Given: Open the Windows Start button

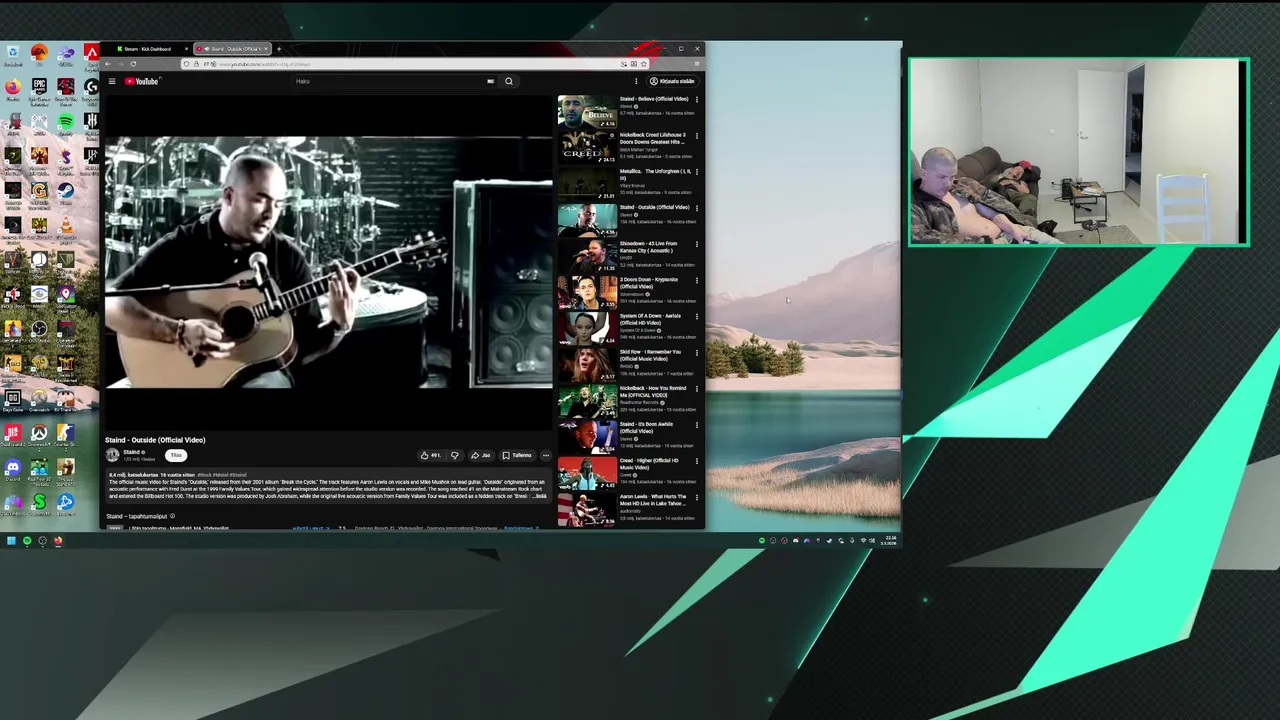Looking at the screenshot, I should [11, 541].
